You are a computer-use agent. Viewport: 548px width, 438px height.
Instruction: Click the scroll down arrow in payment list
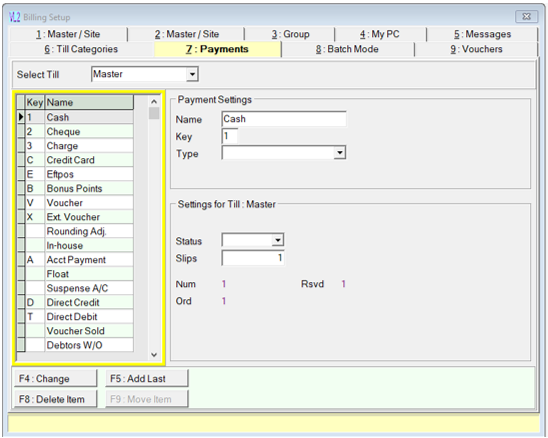pos(154,354)
